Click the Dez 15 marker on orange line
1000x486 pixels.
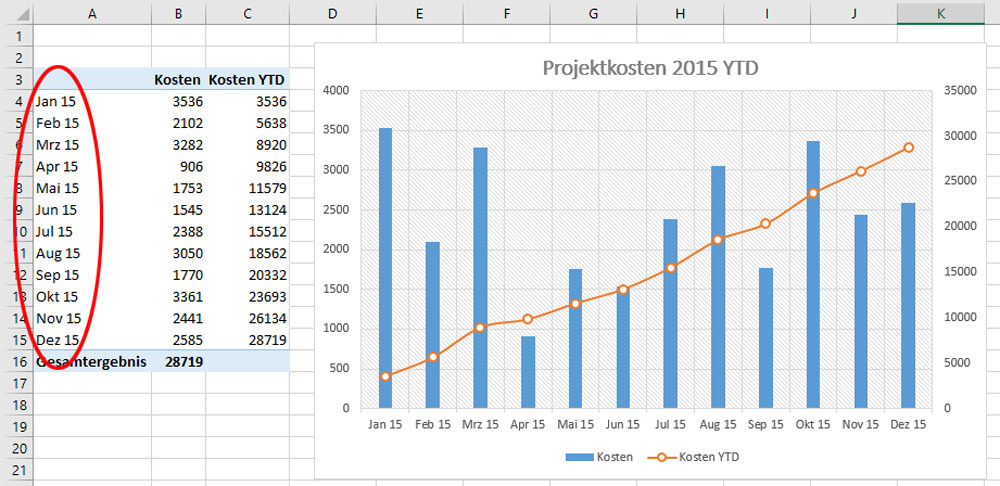point(908,148)
